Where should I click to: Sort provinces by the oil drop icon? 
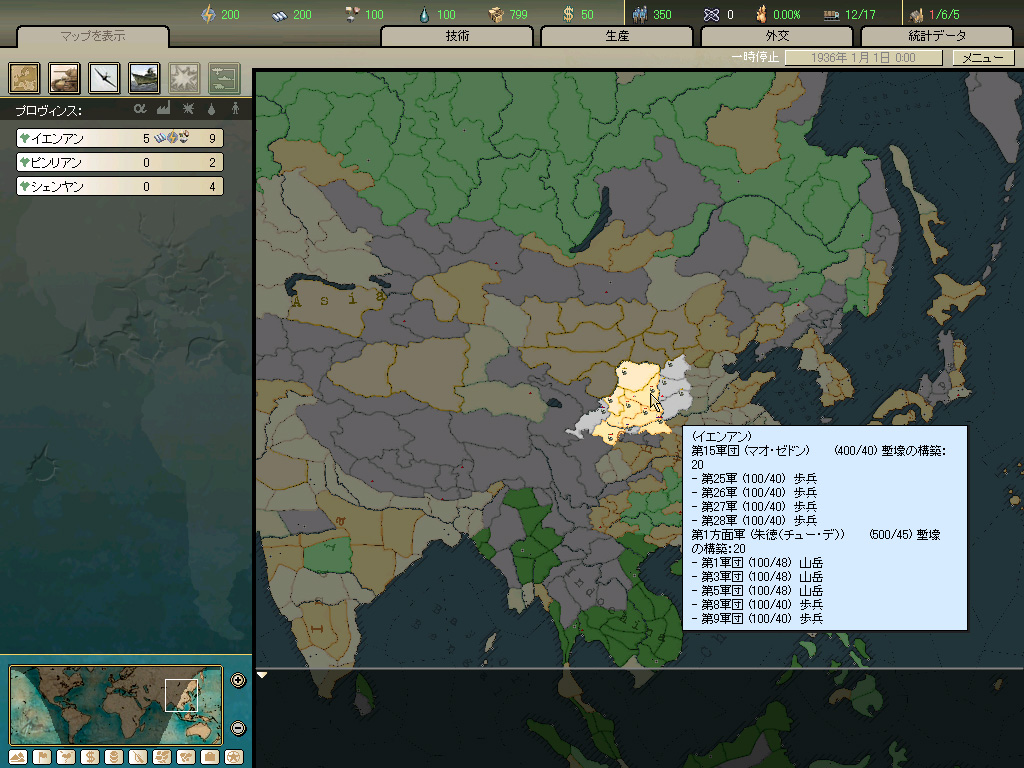[212, 109]
